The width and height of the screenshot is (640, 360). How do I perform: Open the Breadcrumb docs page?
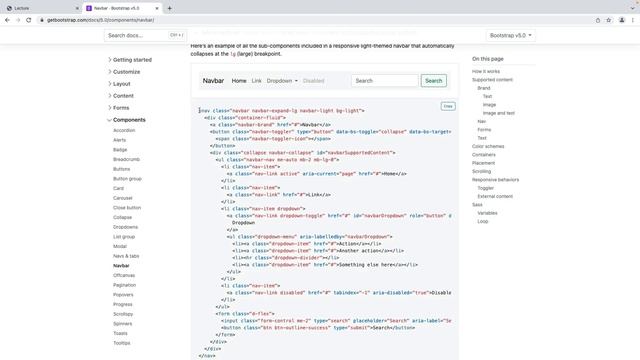pos(127,159)
